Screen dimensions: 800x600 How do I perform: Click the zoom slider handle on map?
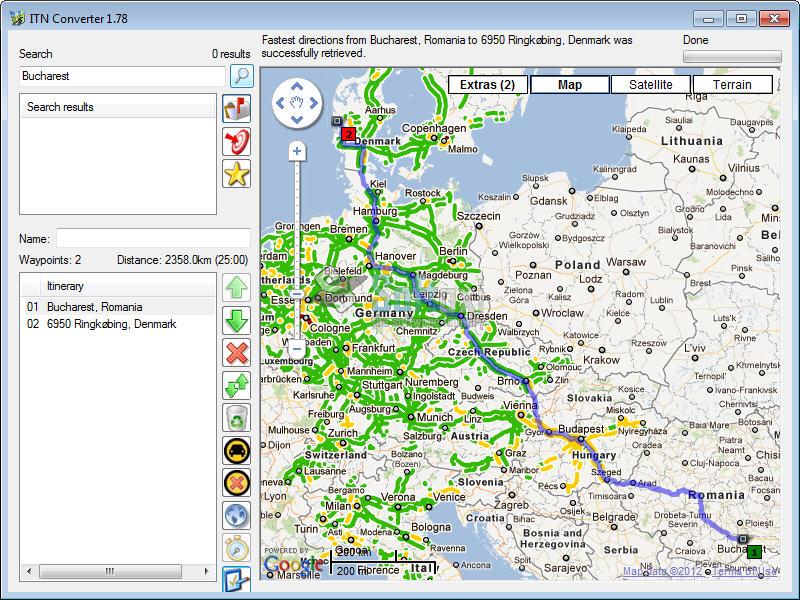pyautogui.click(x=297, y=294)
